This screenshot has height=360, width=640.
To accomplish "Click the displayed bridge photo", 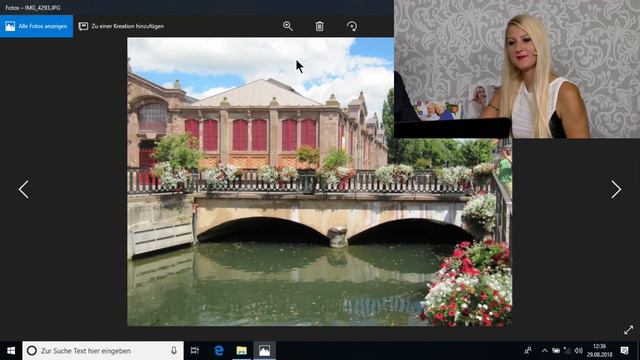I will 319,182.
